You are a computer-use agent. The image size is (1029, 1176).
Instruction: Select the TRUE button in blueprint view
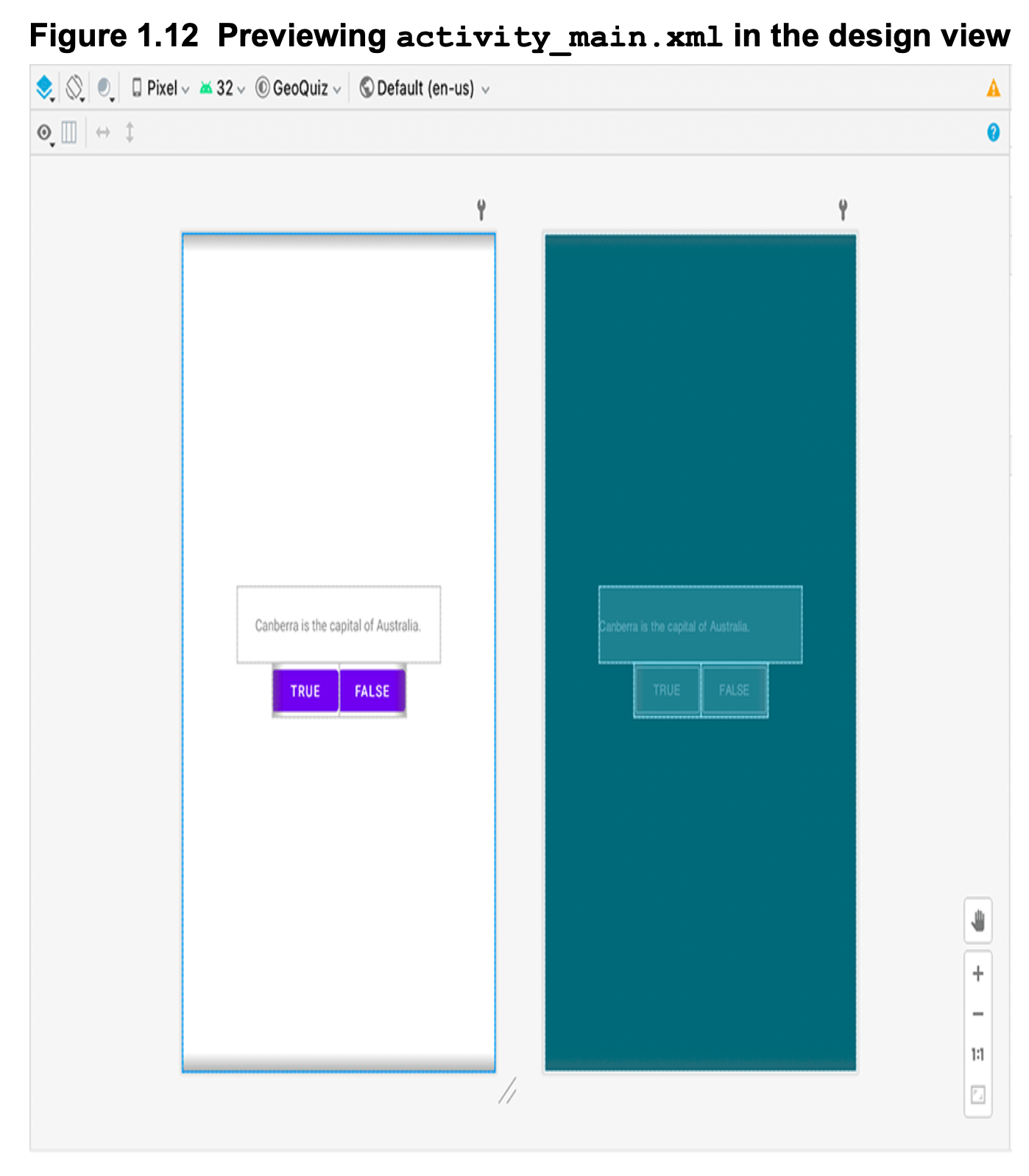pos(667,690)
